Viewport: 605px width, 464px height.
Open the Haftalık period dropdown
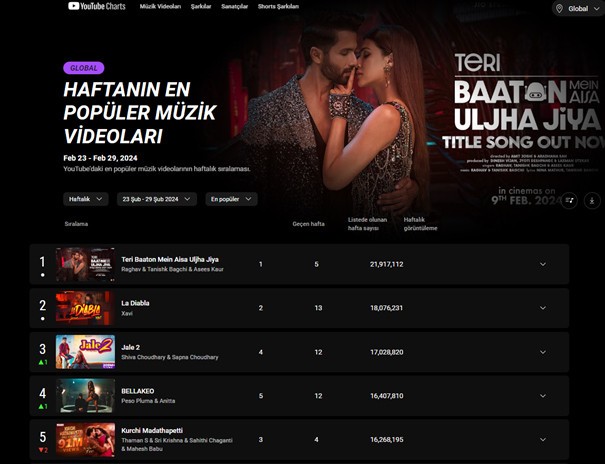(x=86, y=199)
